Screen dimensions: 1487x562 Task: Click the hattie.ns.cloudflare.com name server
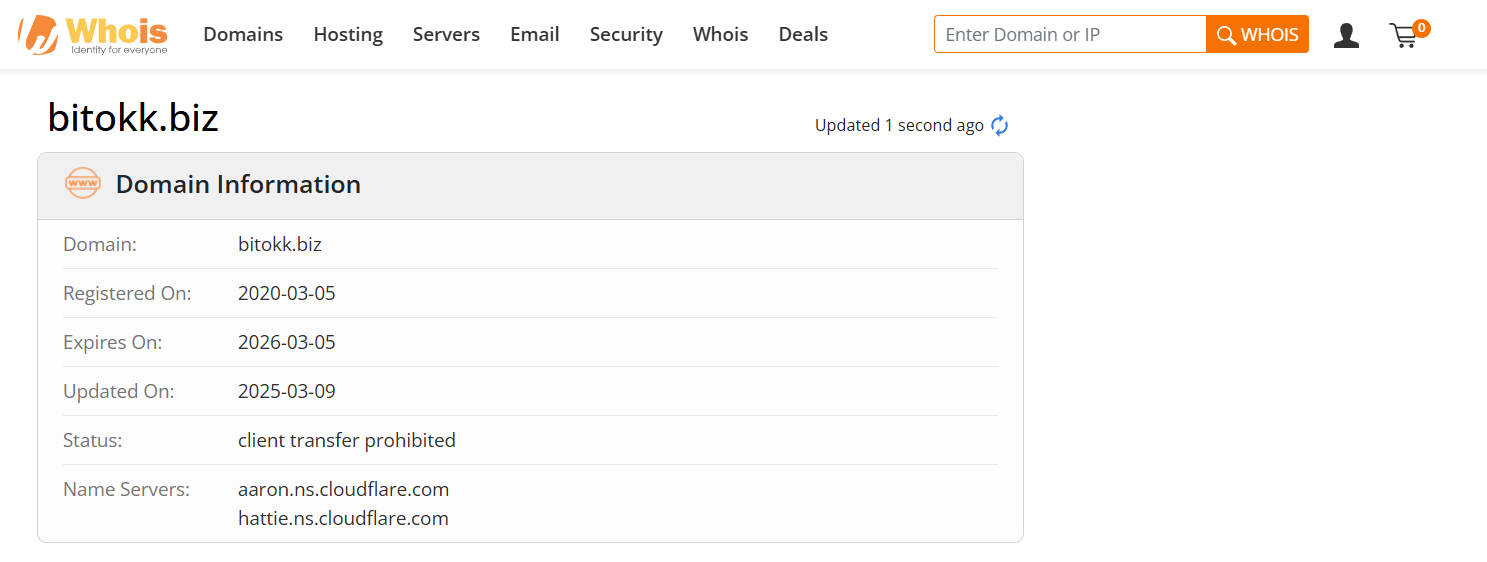pyautogui.click(x=343, y=519)
